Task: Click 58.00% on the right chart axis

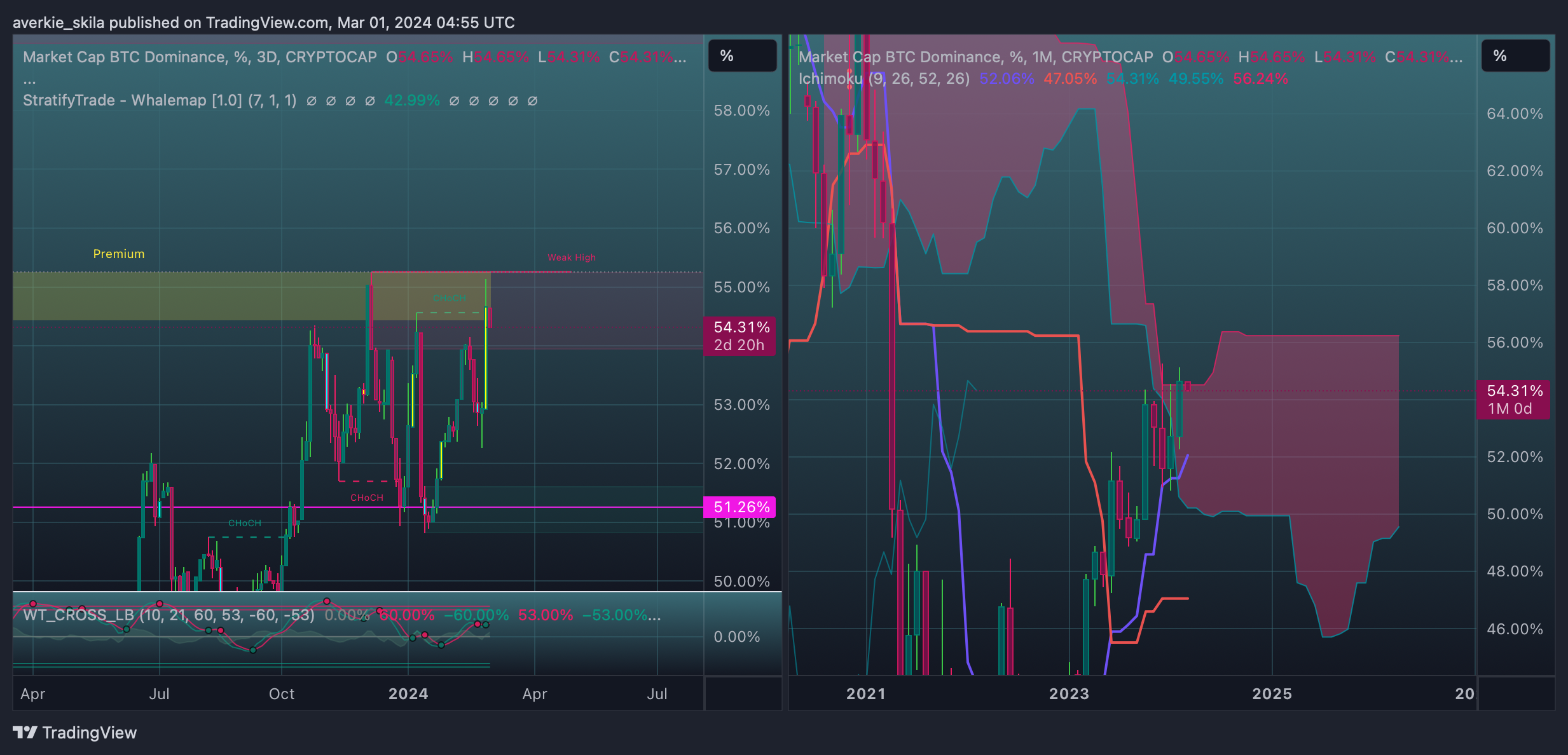Action: [x=1515, y=285]
